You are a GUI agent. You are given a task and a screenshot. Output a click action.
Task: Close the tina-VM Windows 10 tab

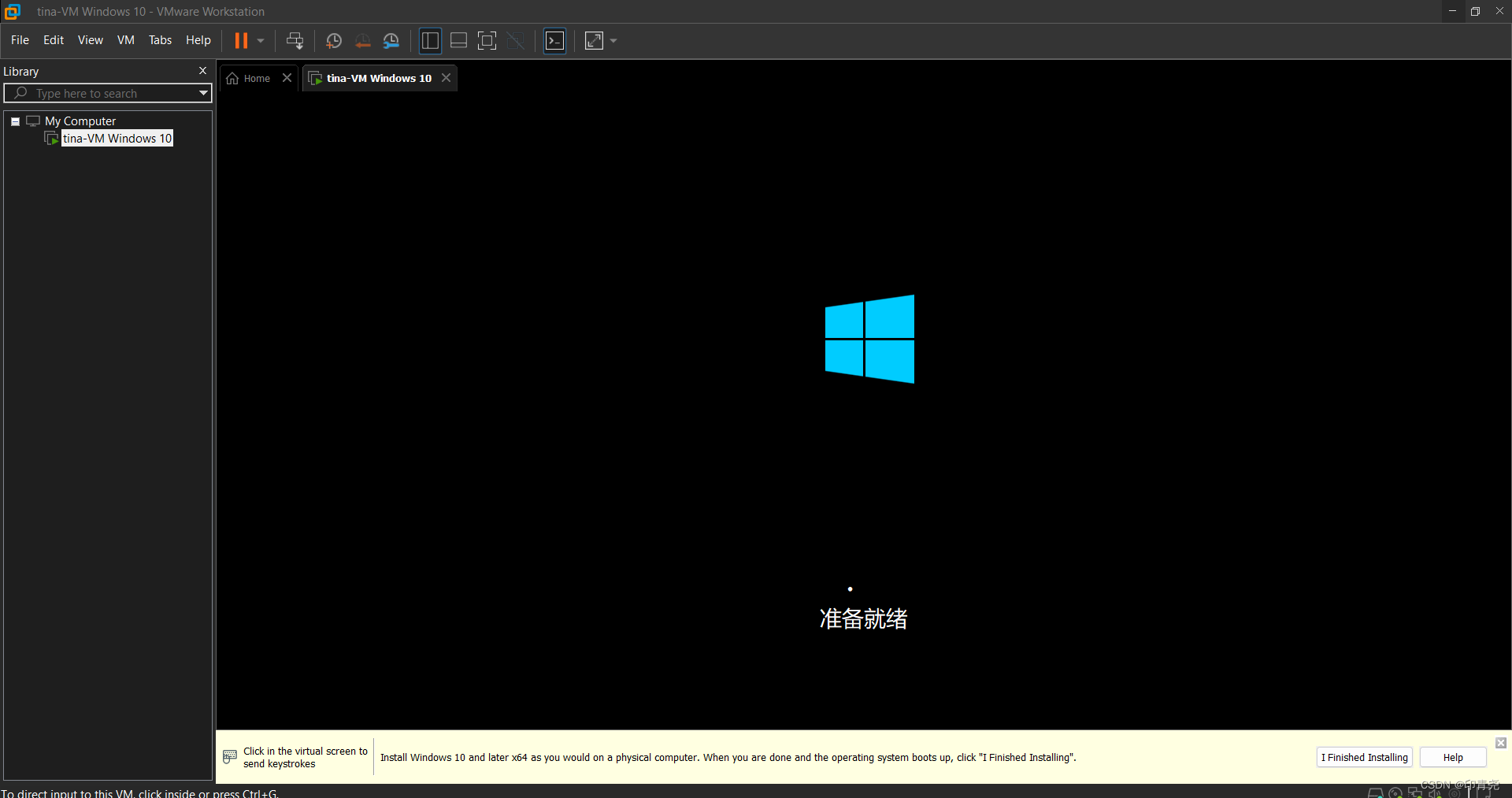(446, 77)
